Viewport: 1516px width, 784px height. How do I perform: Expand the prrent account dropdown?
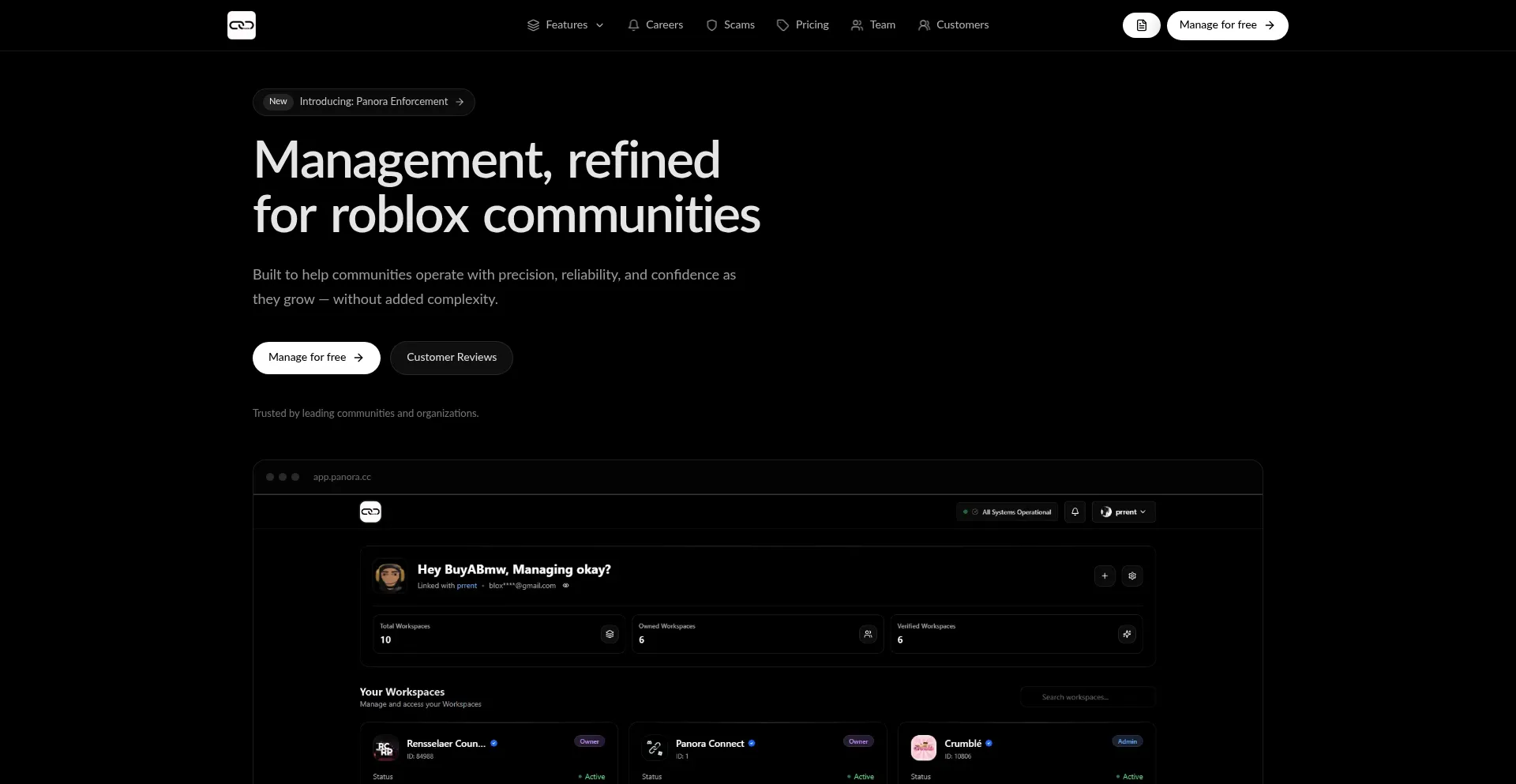click(1124, 512)
